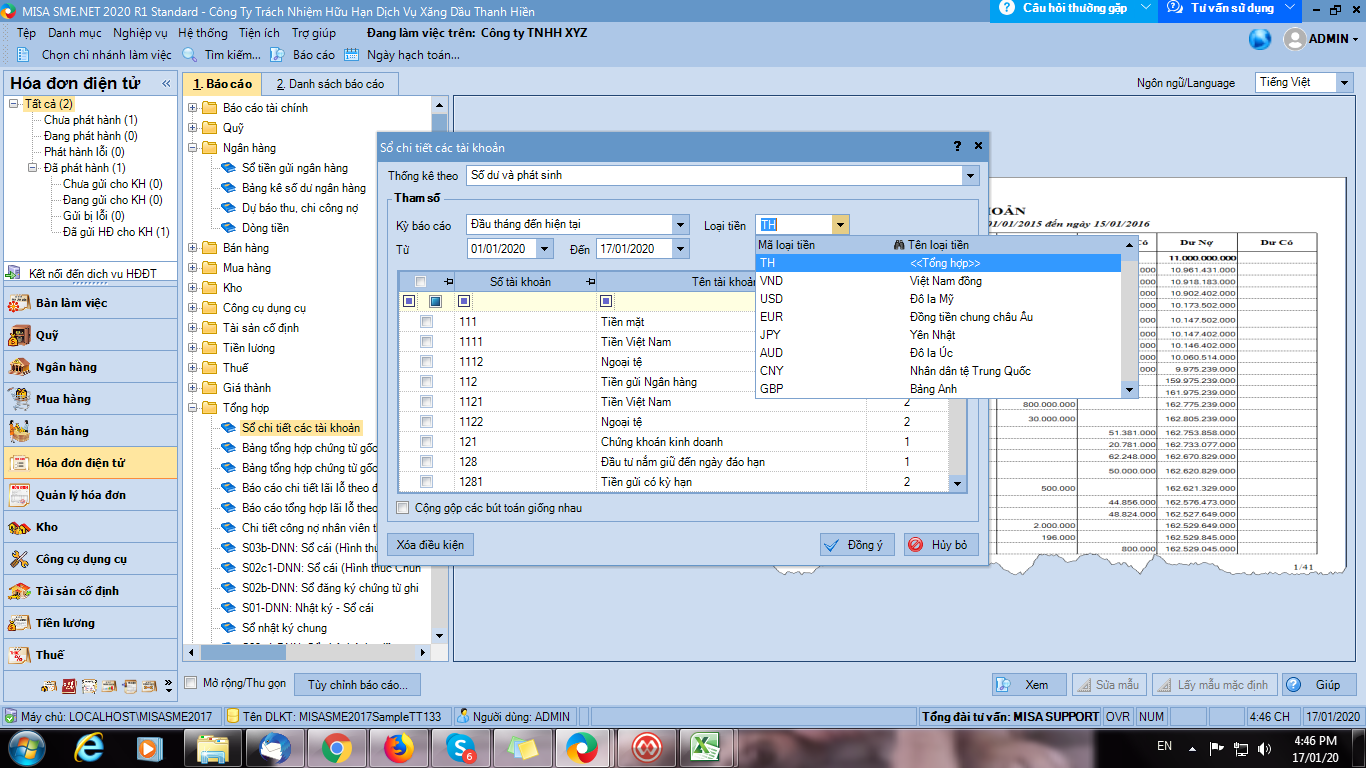The image size is (1366, 768).
Task: Tick checkbox for account 121 Chứng khoán kinh doanh
Action: point(427,442)
